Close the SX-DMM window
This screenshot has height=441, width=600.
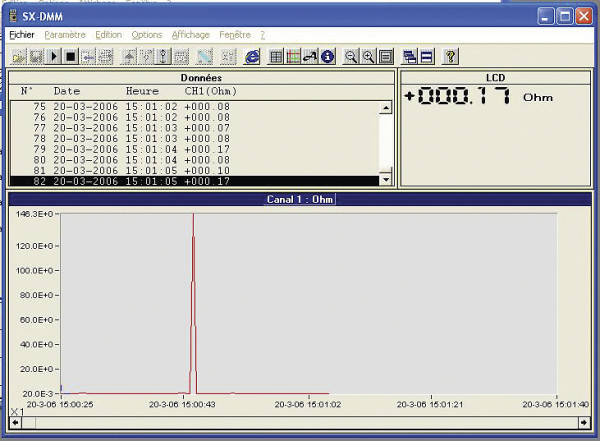(x=584, y=16)
